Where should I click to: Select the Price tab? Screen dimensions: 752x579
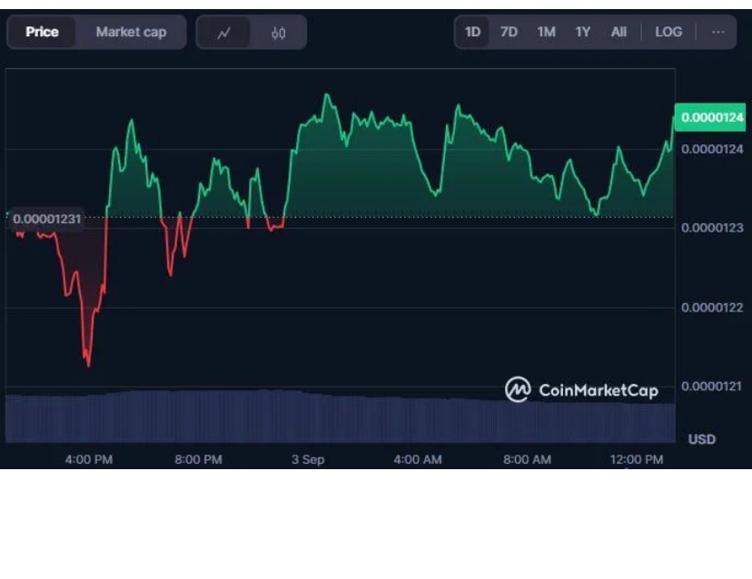[x=42, y=32]
